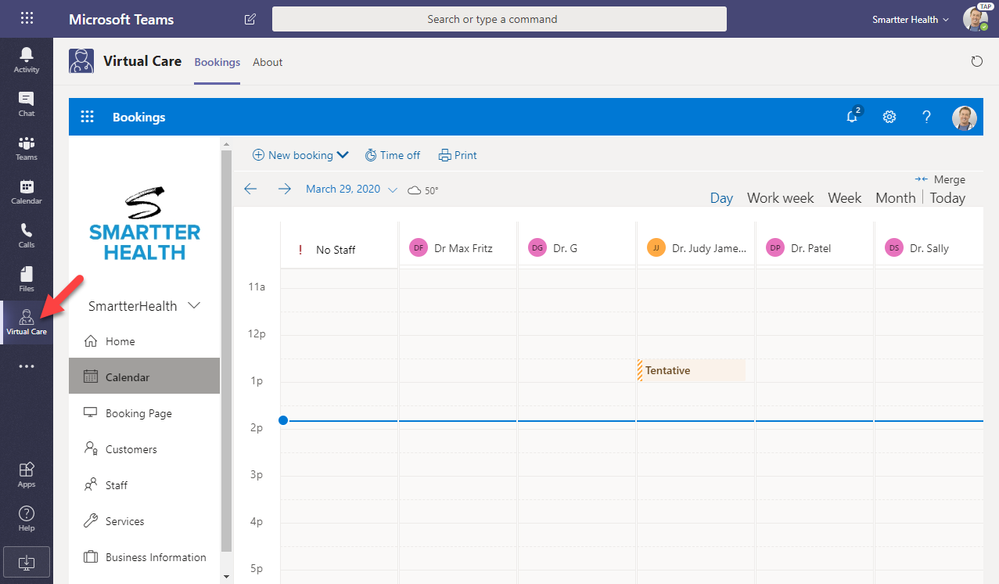Viewport: 999px width, 584px height.
Task: Open Calendar in Teams left rail
Action: [x=26, y=192]
